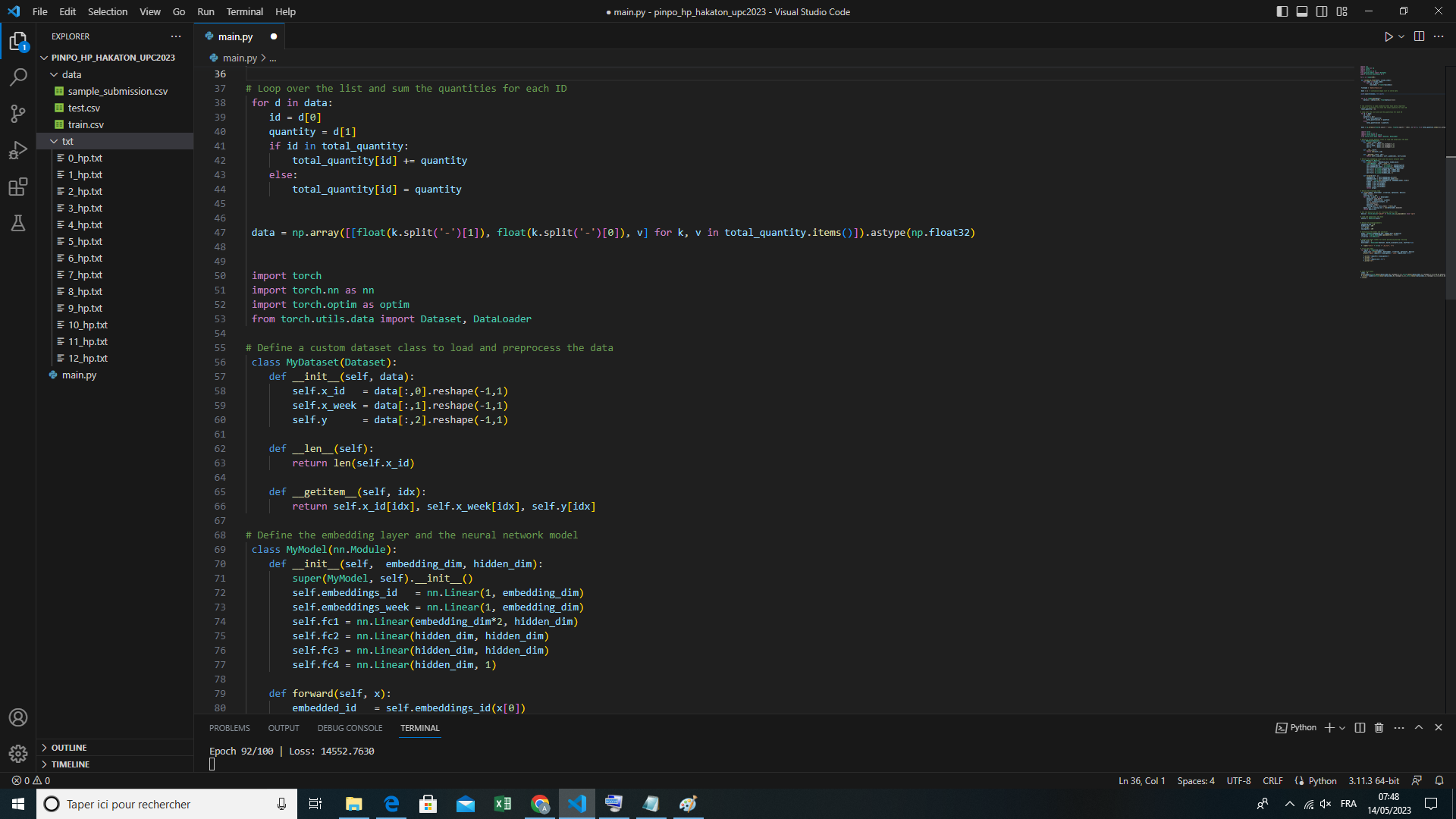This screenshot has width=1456, height=819.
Task: Toggle secondary side bar layout button
Action: (x=1322, y=11)
